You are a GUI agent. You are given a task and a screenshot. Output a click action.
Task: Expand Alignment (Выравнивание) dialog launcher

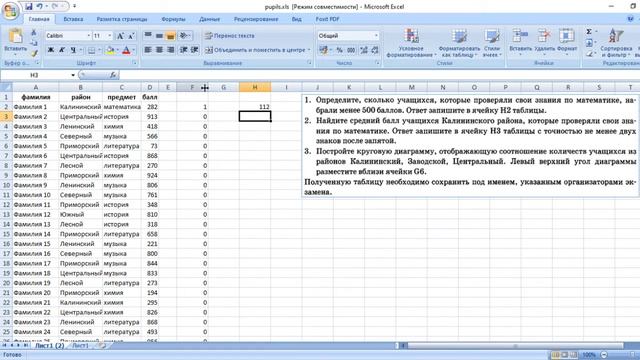click(309, 63)
